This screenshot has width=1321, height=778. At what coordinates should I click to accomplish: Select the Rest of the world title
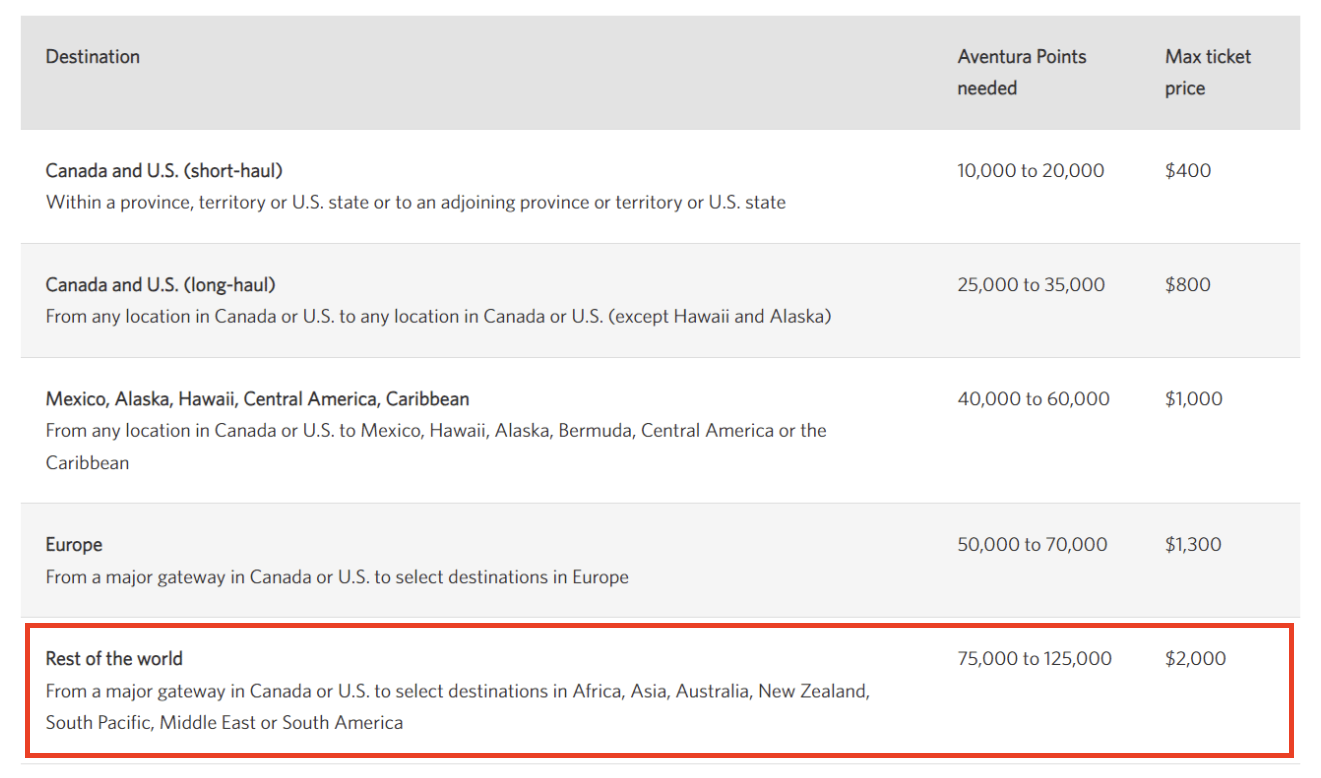coord(114,659)
